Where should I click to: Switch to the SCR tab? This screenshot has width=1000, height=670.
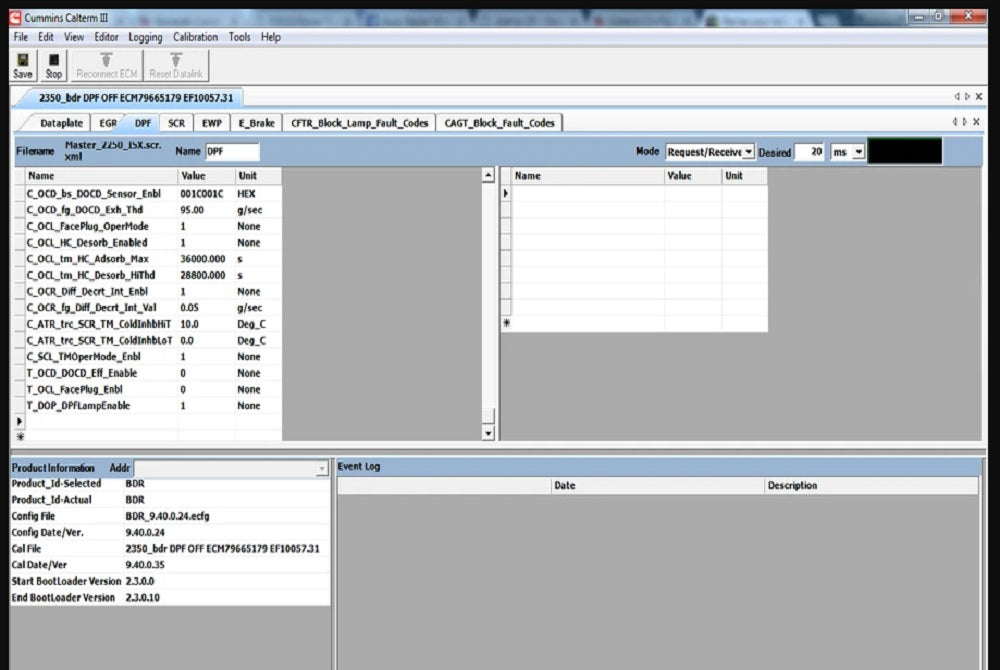click(x=176, y=123)
